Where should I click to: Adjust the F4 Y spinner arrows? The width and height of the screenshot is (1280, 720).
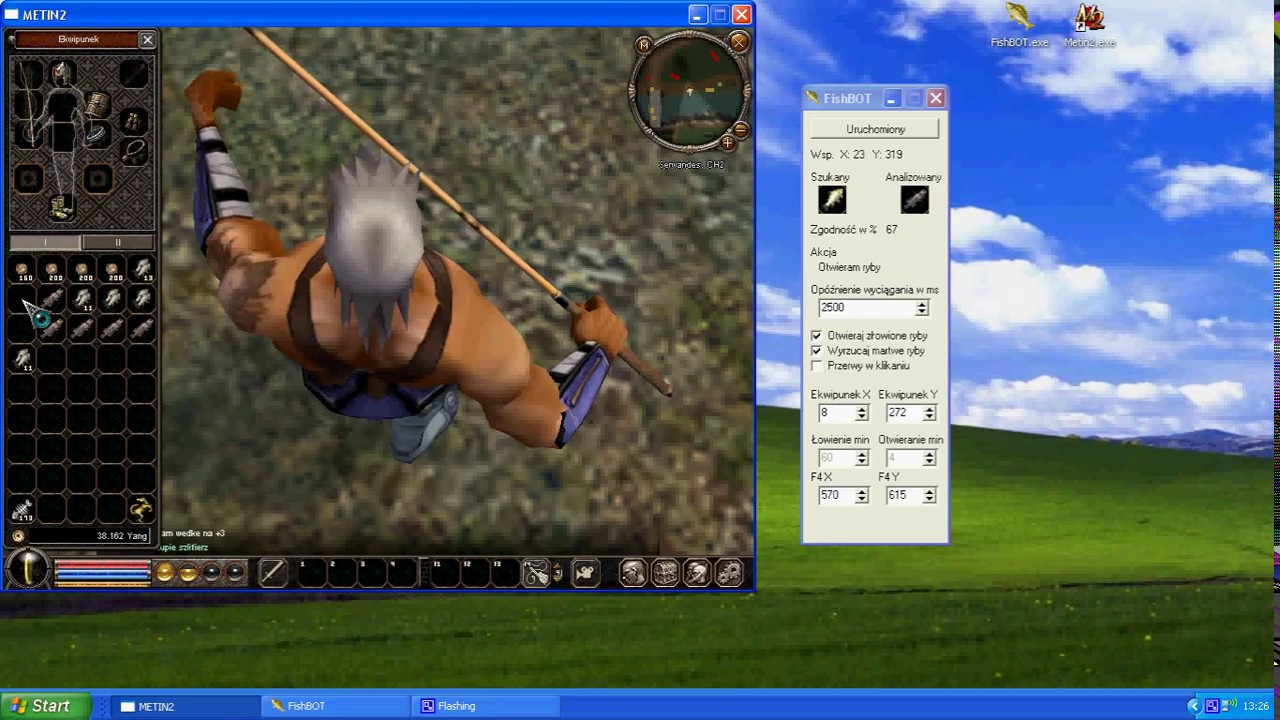929,495
